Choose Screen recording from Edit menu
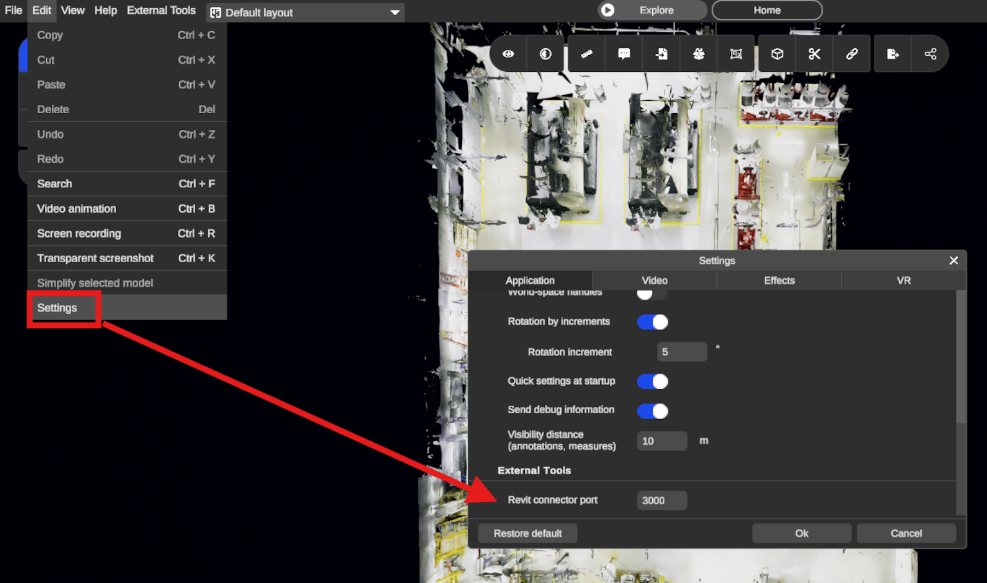This screenshot has width=987, height=583. (x=79, y=233)
